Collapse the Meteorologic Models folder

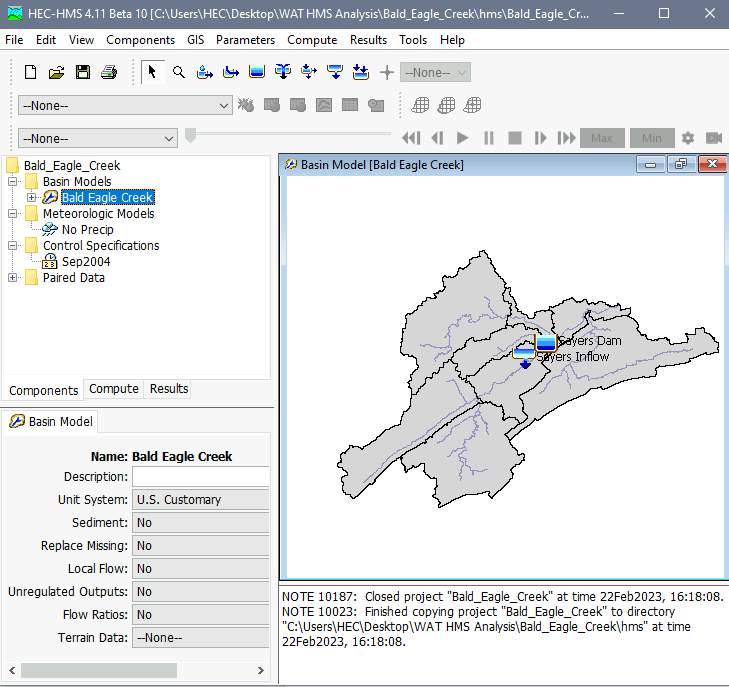[13, 213]
